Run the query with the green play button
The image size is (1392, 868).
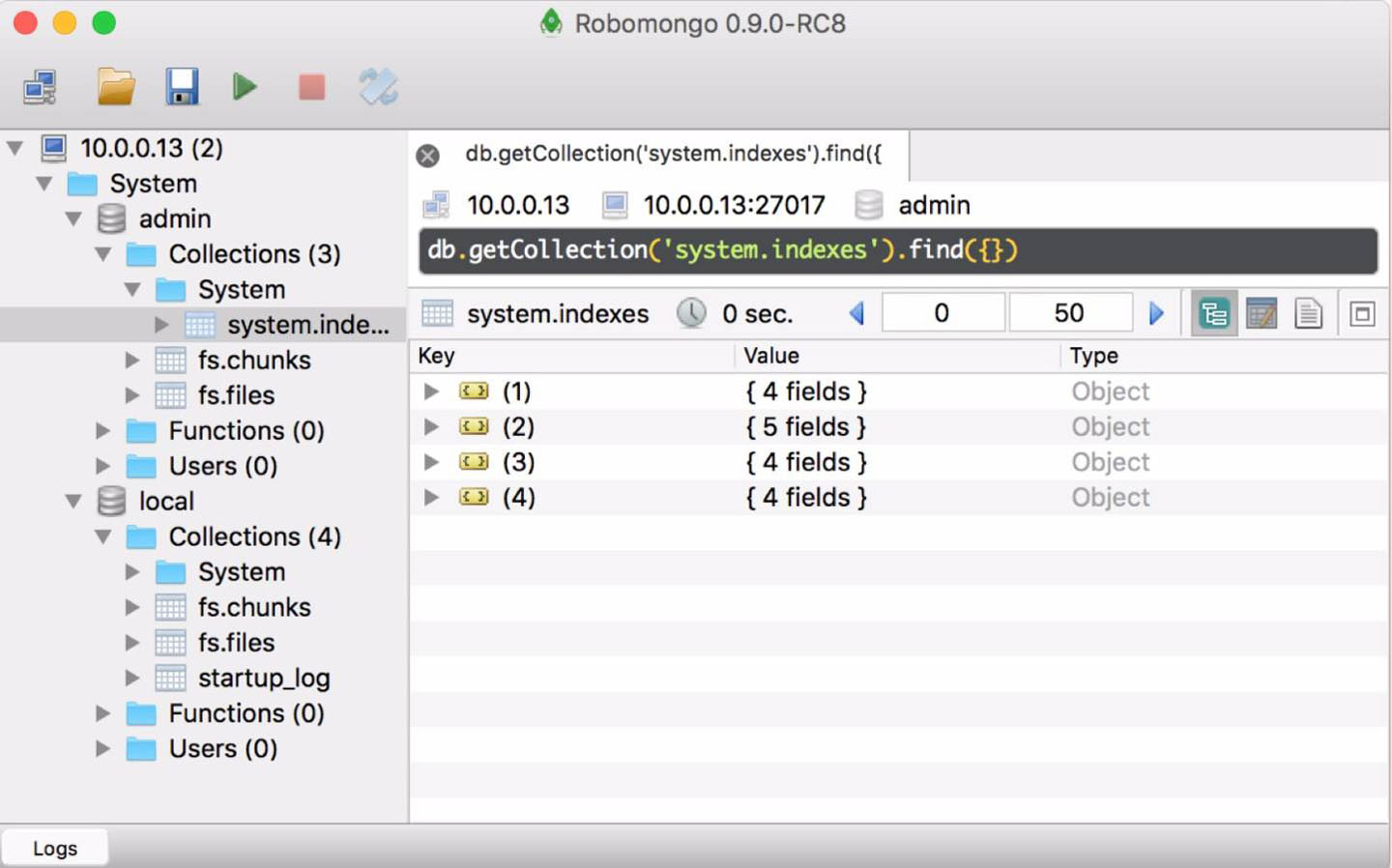(245, 87)
